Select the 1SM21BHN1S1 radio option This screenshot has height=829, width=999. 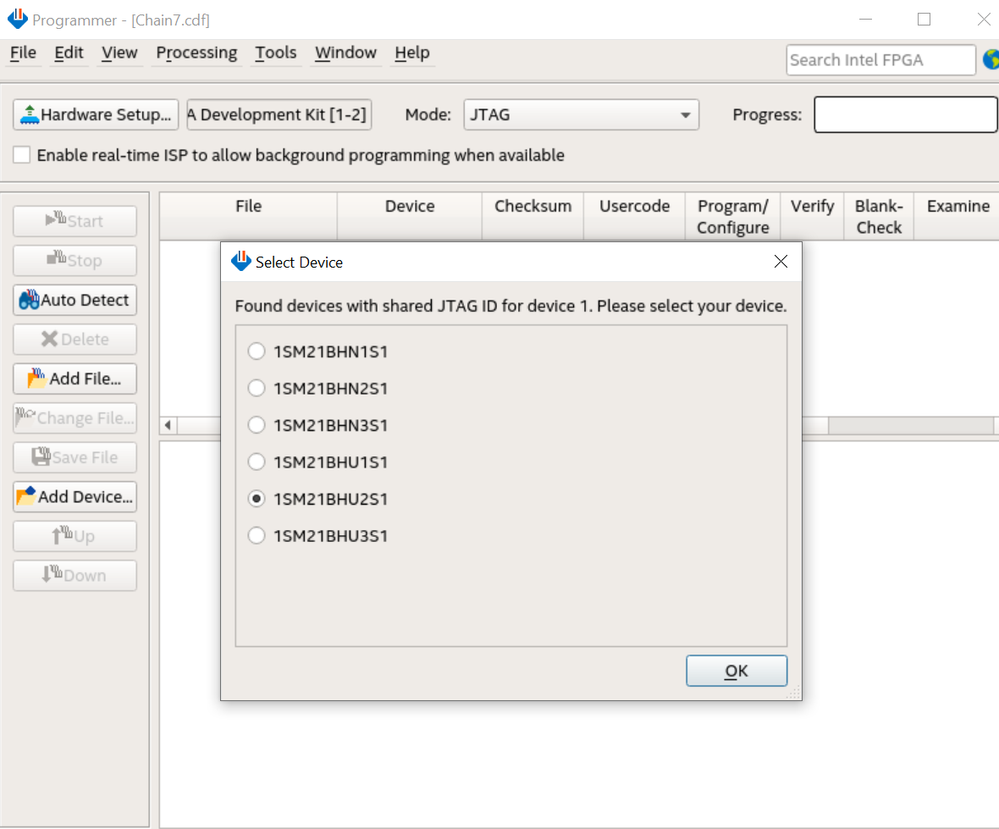(256, 351)
